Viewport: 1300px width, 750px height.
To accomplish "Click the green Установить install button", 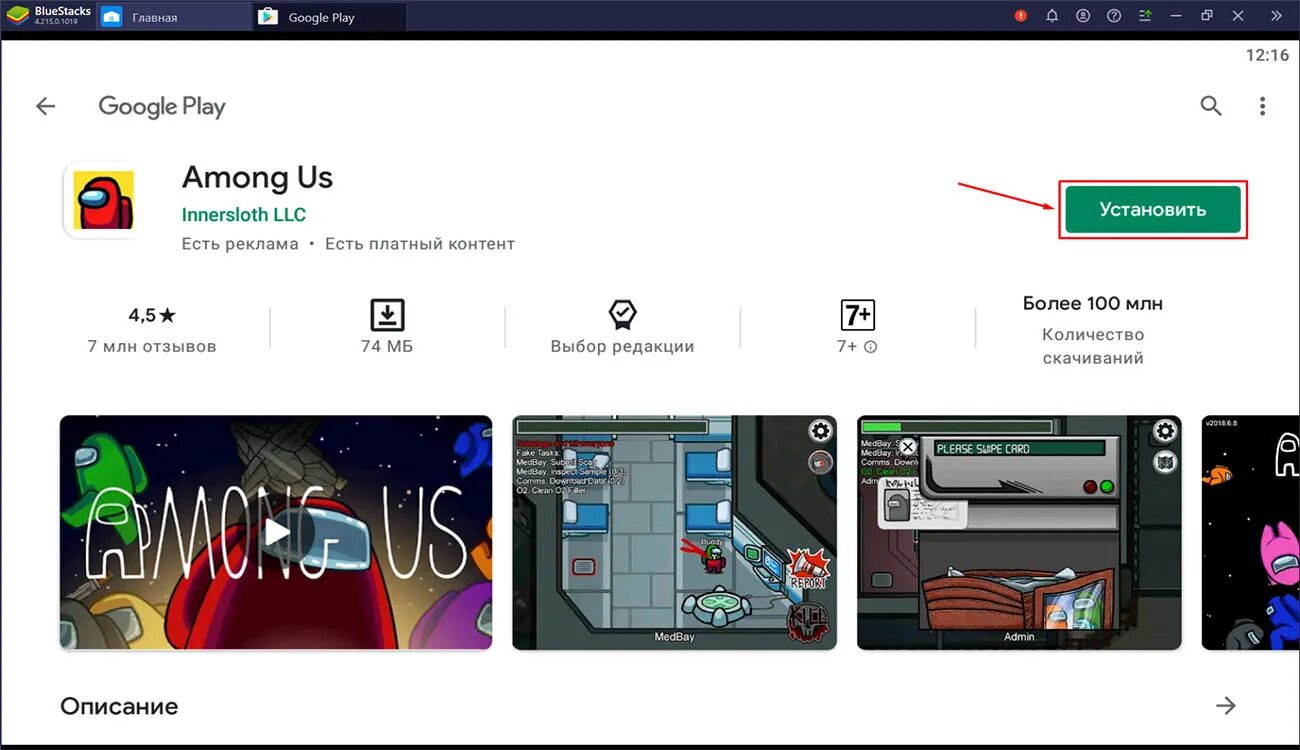I will [x=1152, y=209].
